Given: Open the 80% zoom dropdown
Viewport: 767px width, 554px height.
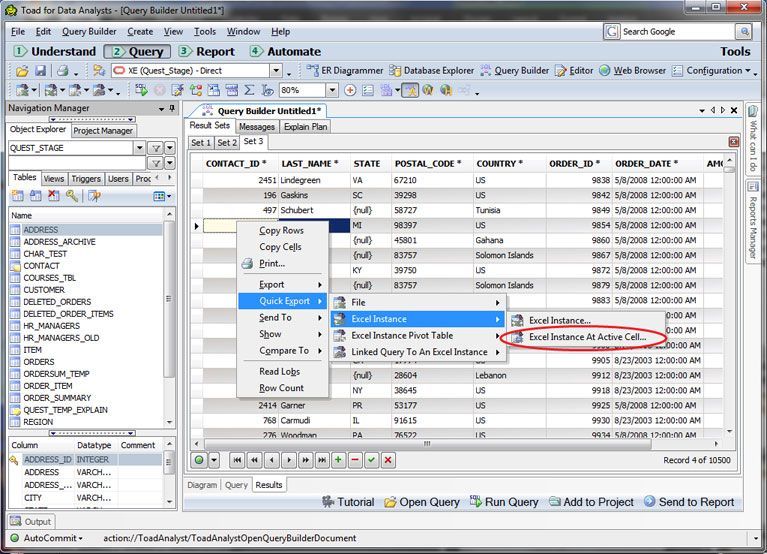Looking at the screenshot, I should (332, 90).
